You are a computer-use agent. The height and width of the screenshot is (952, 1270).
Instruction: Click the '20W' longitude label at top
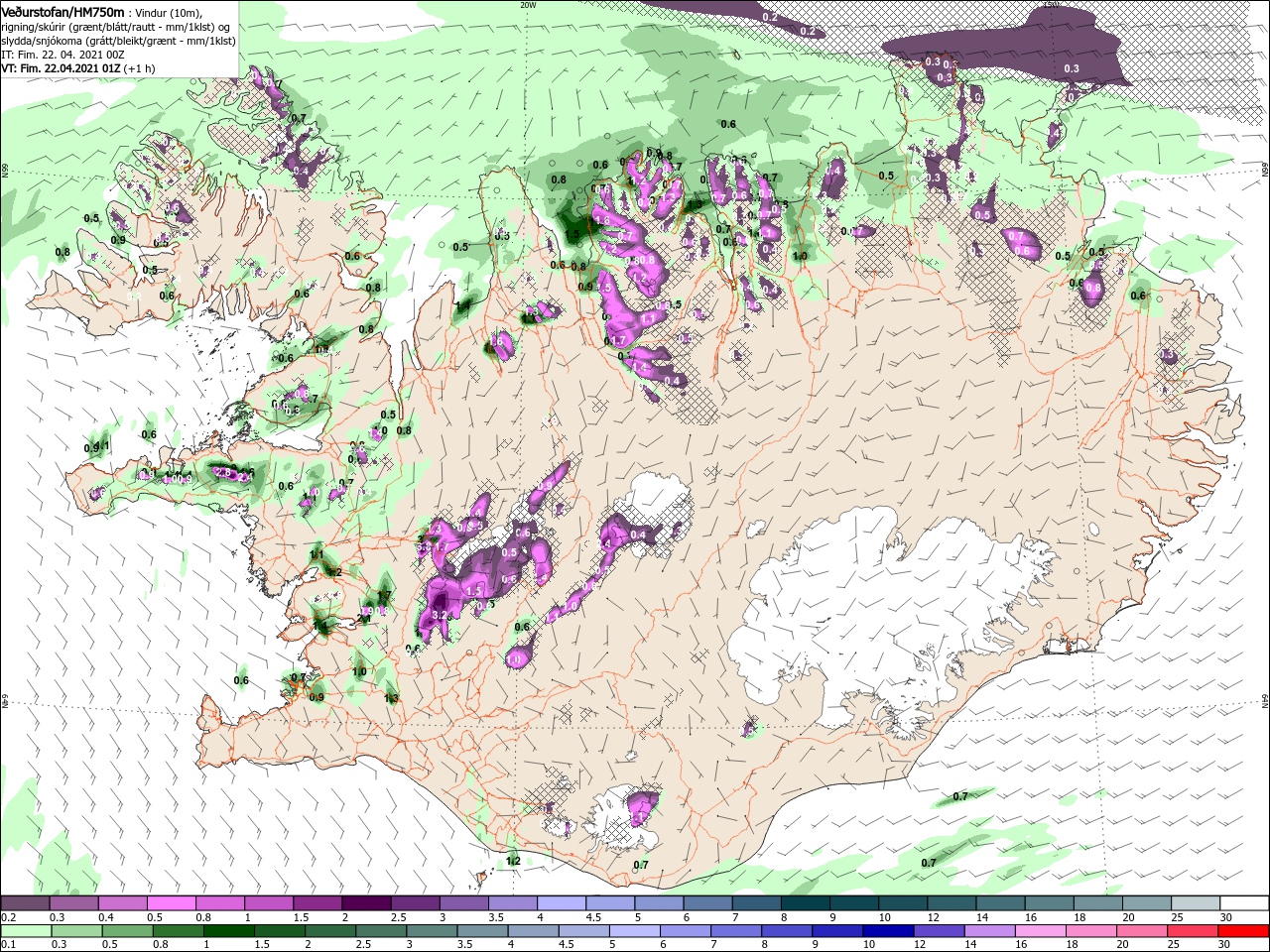pyautogui.click(x=528, y=4)
